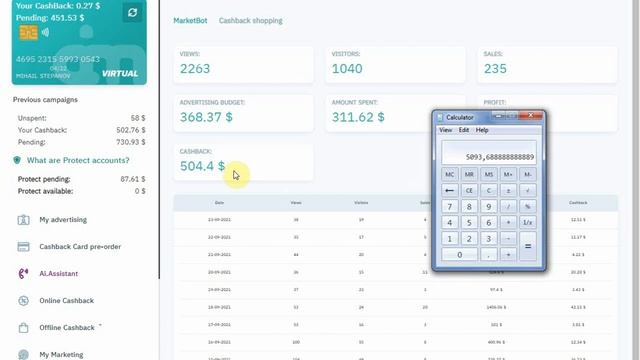
Task: Click the M- key in Calculator
Action: pyautogui.click(x=527, y=175)
